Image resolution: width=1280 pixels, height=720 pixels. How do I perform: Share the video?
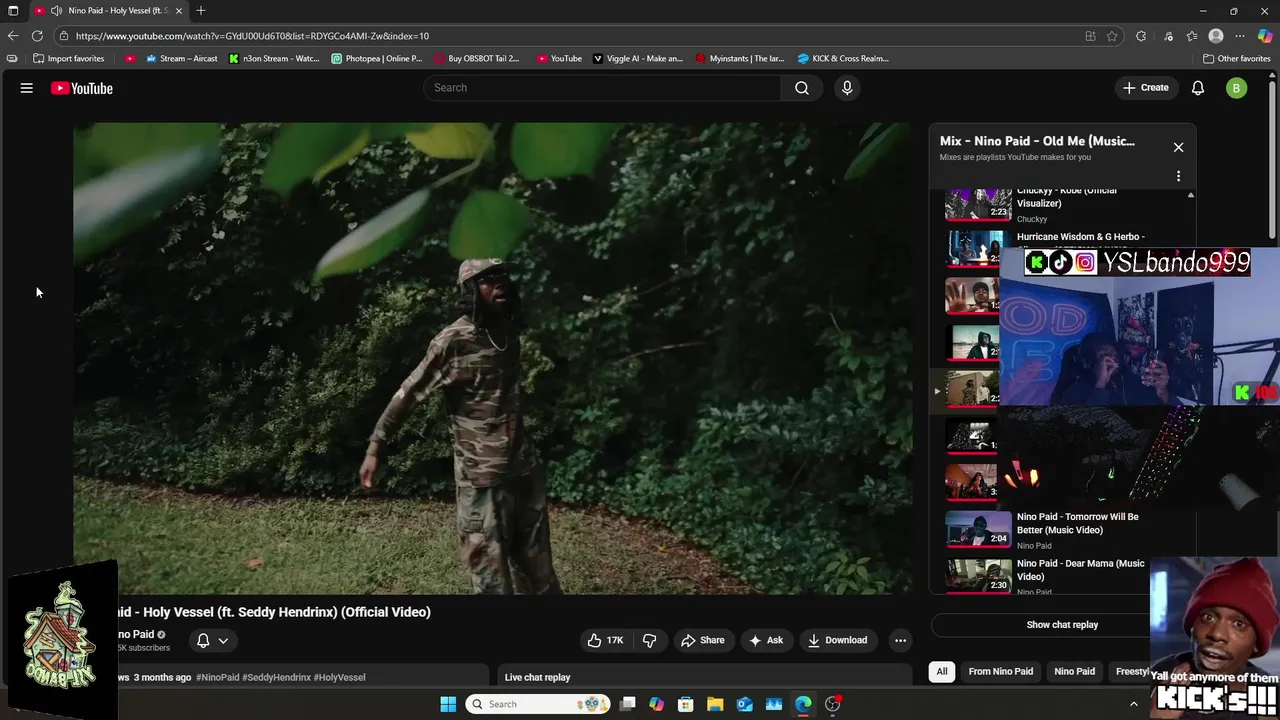702,640
